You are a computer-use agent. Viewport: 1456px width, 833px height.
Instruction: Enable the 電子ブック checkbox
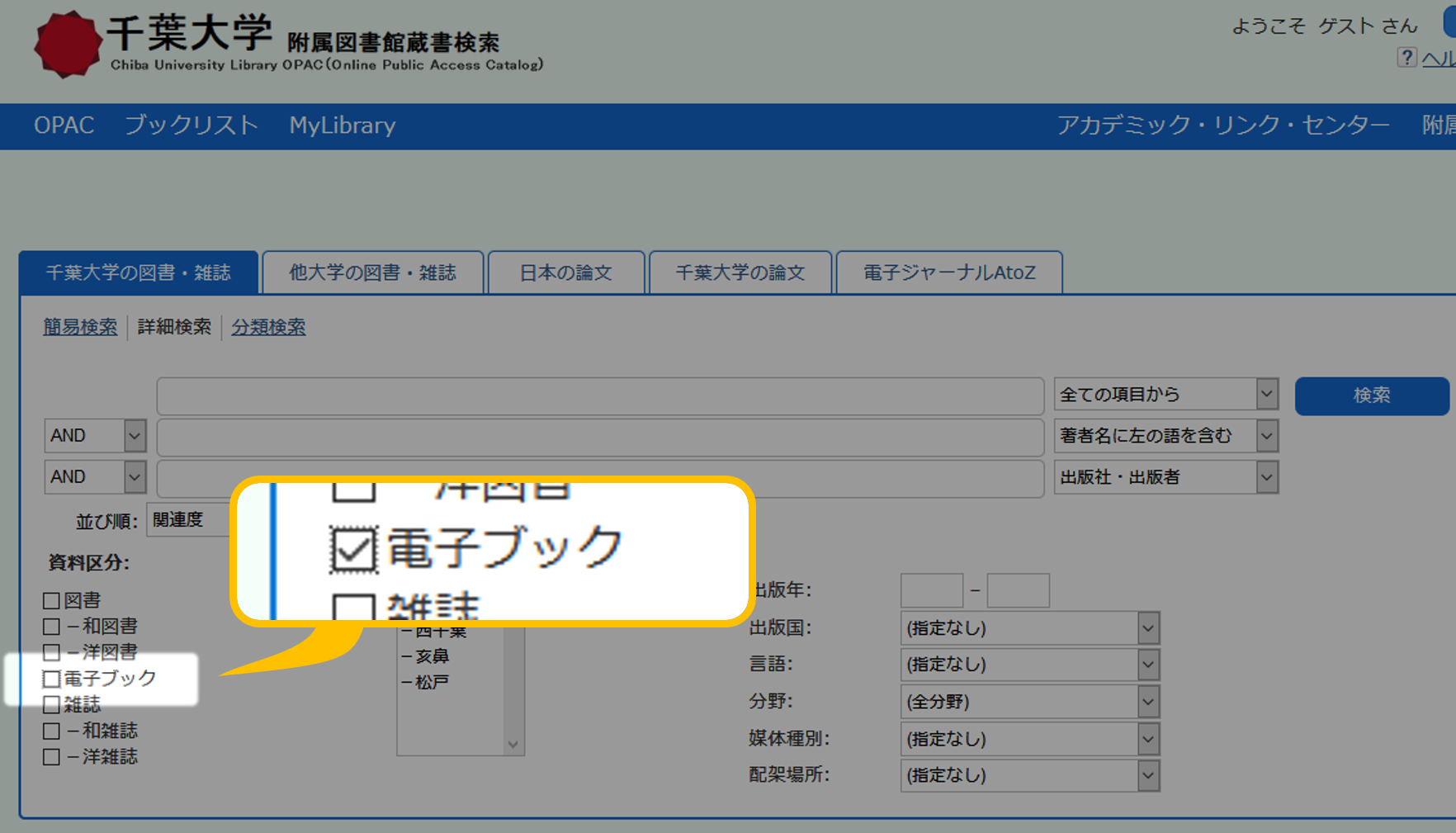coord(51,679)
